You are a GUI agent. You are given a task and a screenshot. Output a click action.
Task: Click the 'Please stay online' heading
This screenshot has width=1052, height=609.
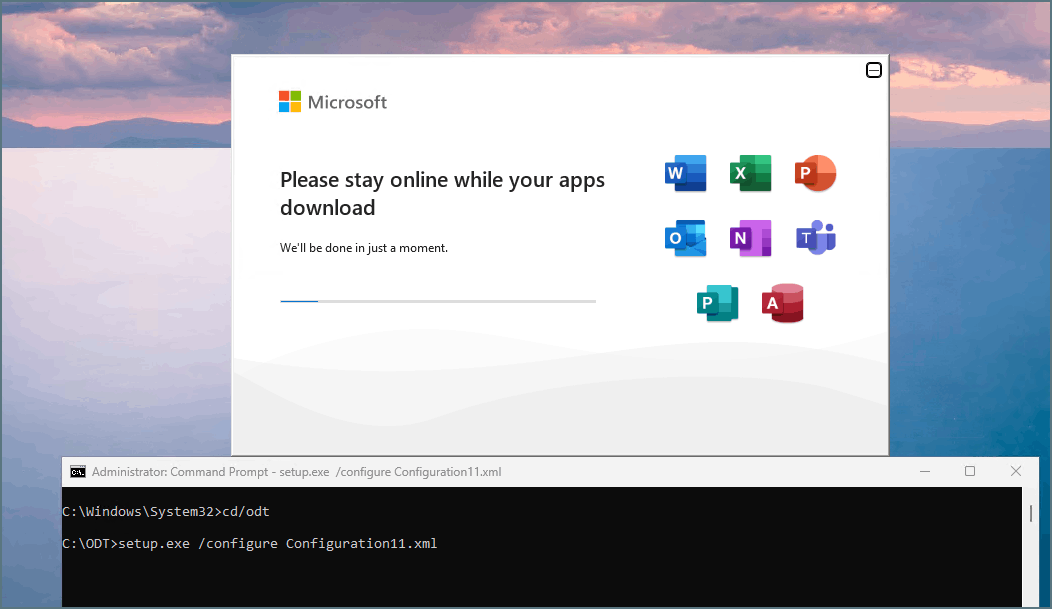(x=442, y=194)
